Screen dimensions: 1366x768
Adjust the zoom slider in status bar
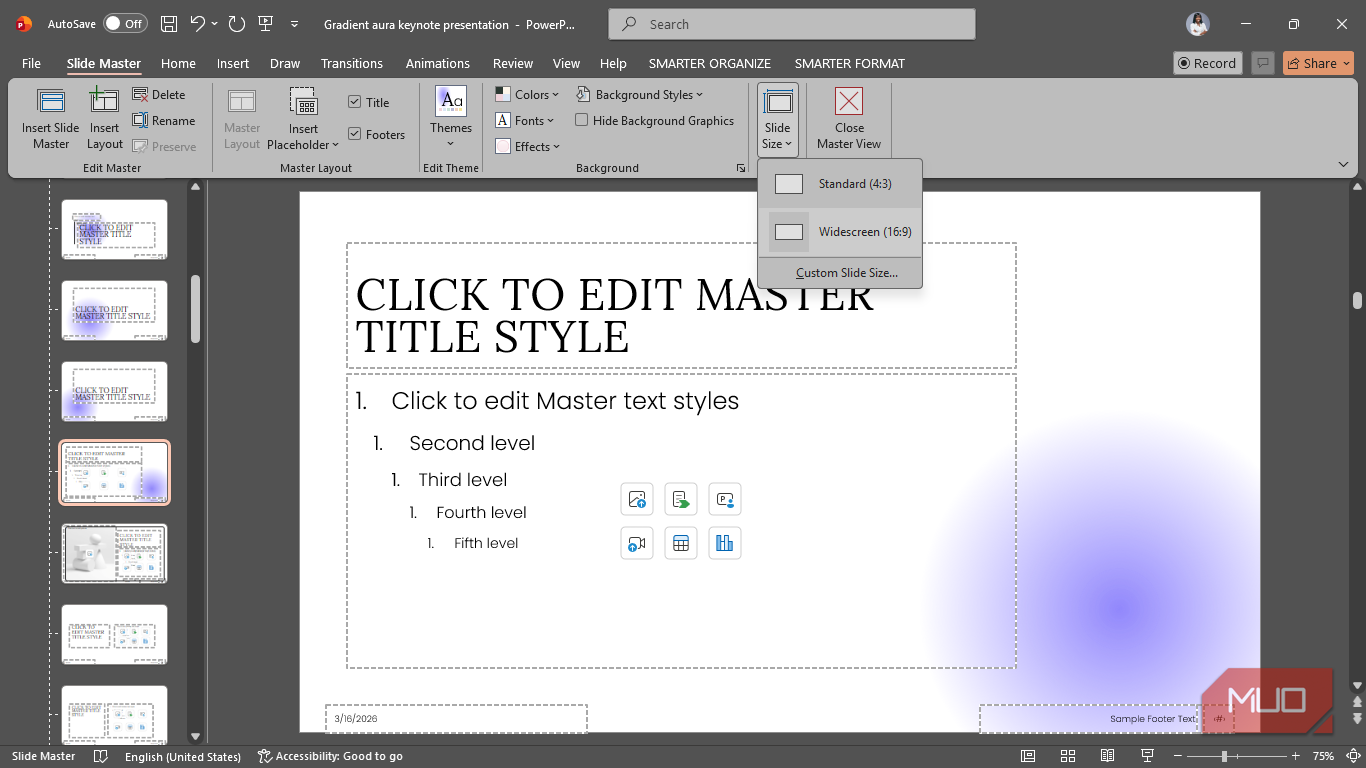pos(1224,756)
